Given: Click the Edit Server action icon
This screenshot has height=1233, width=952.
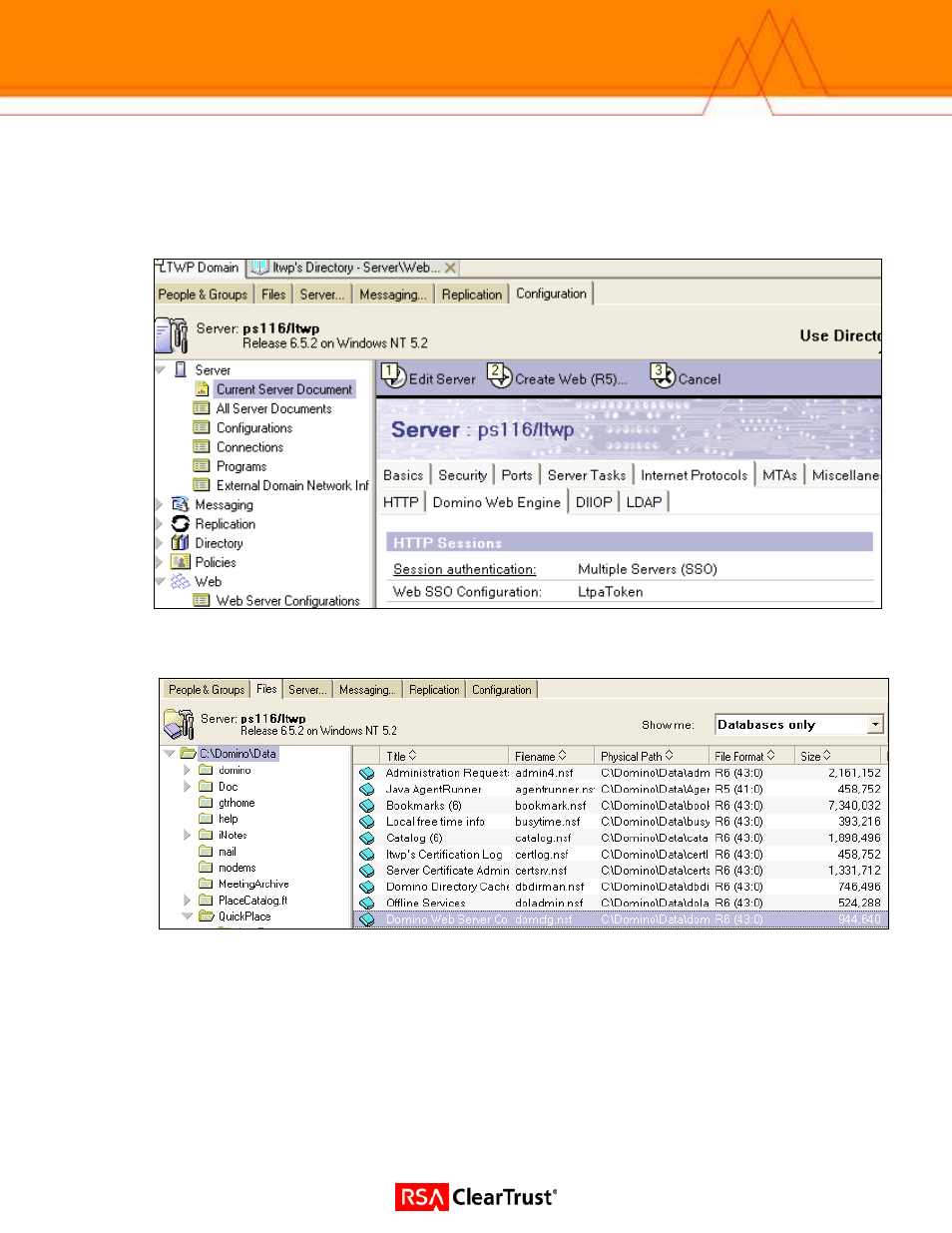Looking at the screenshot, I should [x=393, y=376].
